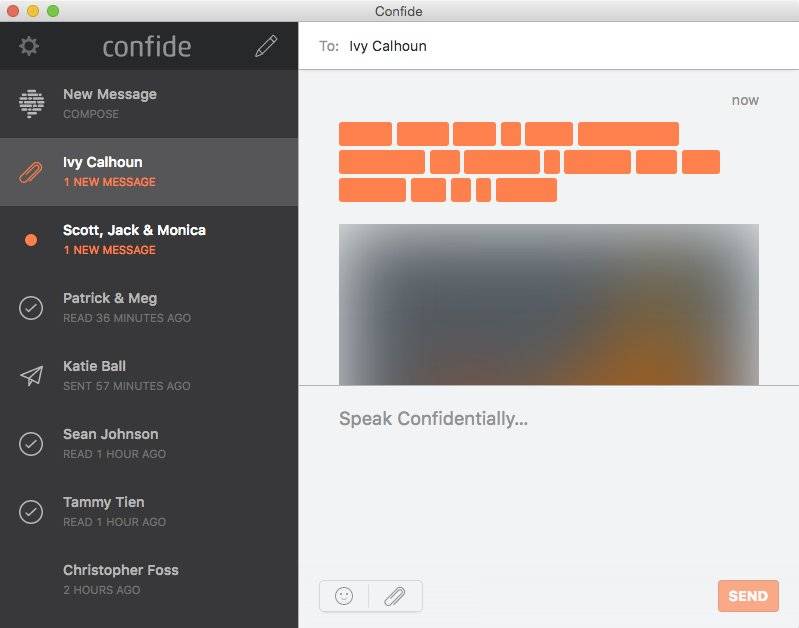Screen dimensions: 799x628
Task: Click the To recipient field
Action: (560, 46)
